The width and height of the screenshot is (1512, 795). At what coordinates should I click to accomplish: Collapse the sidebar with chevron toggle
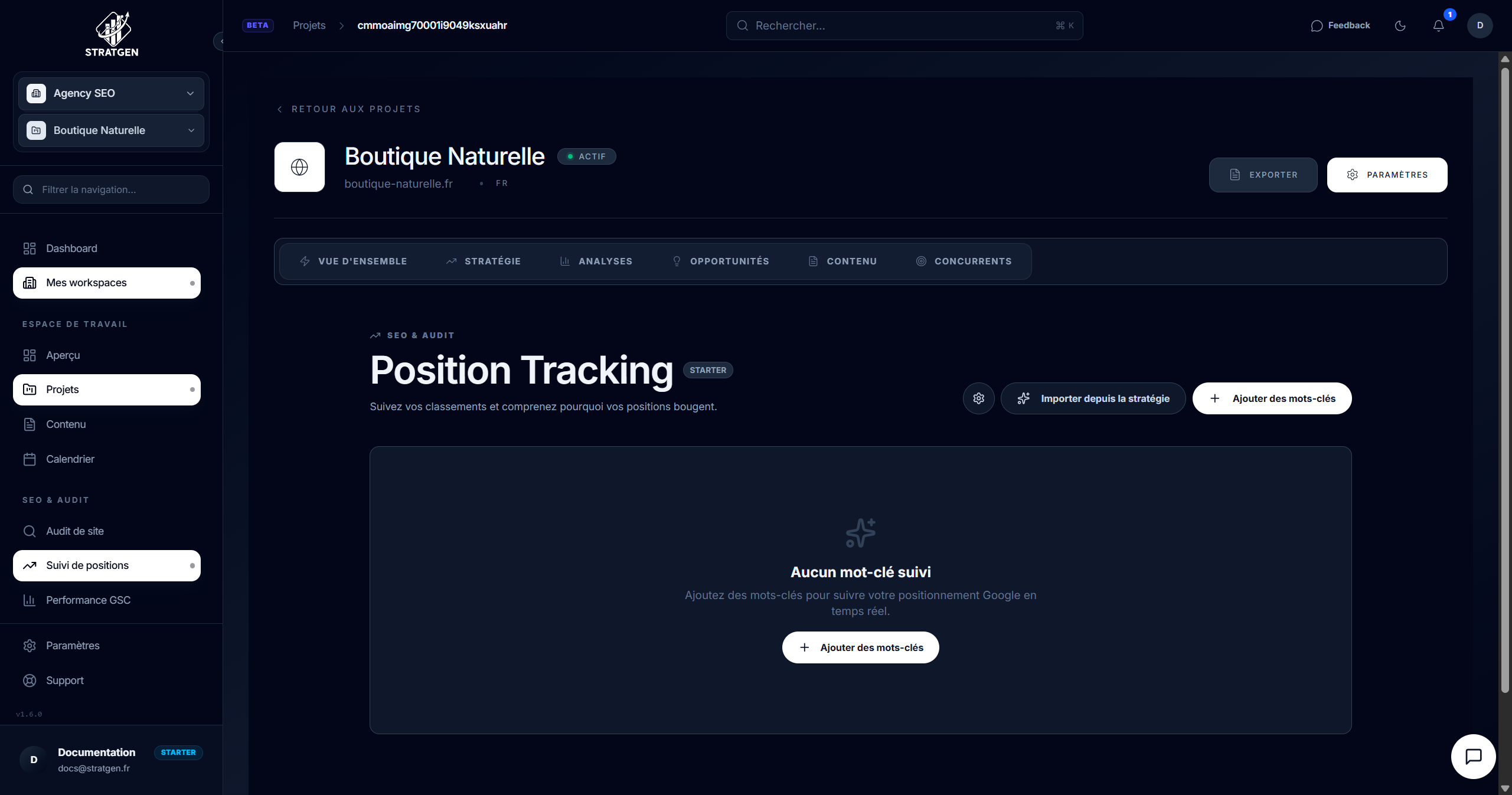coord(220,41)
